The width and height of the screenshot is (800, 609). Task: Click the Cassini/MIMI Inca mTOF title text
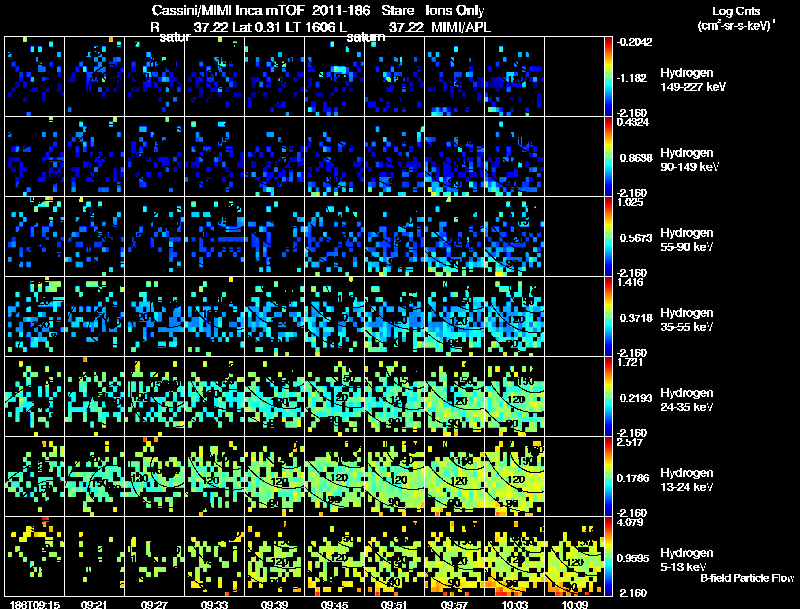[x=228, y=11]
